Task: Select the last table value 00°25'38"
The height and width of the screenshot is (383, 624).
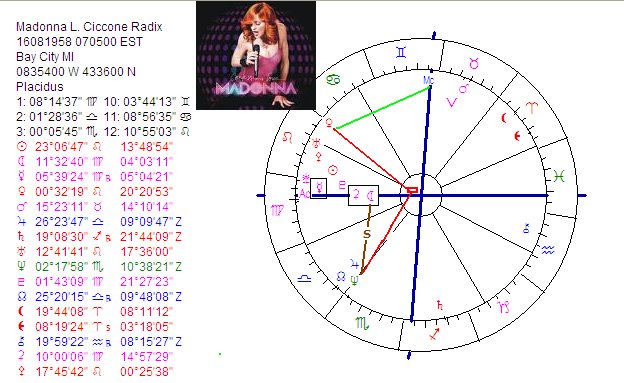Action: pos(147,372)
